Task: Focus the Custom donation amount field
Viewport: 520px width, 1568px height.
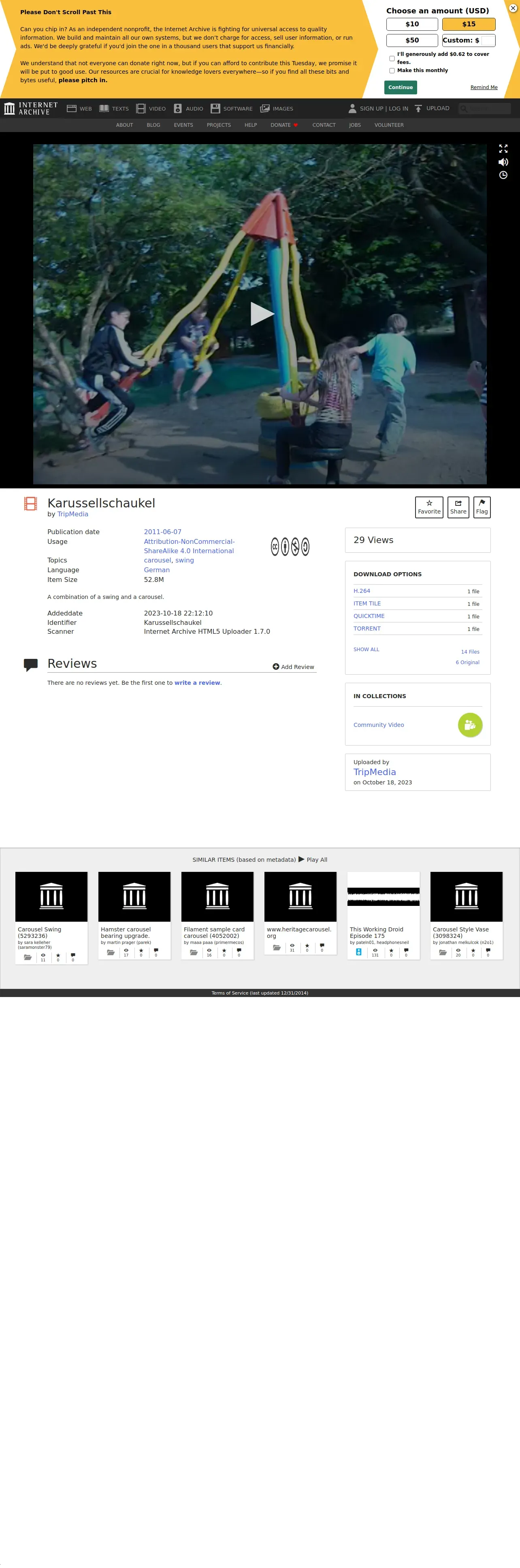Action: [488, 40]
